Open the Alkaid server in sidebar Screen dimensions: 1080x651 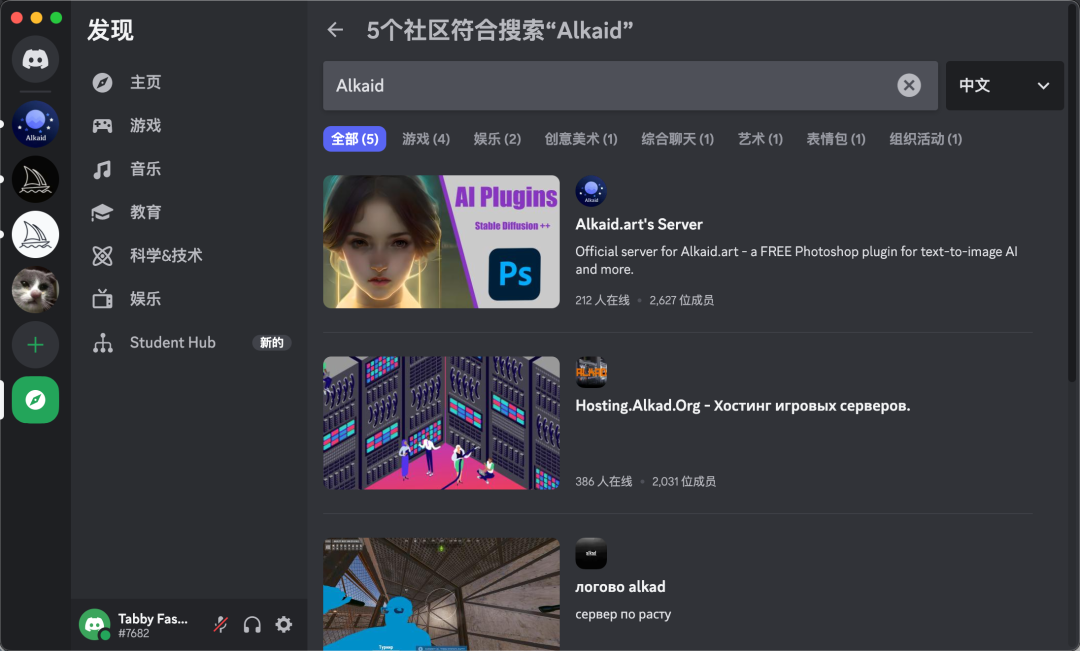coord(35,124)
